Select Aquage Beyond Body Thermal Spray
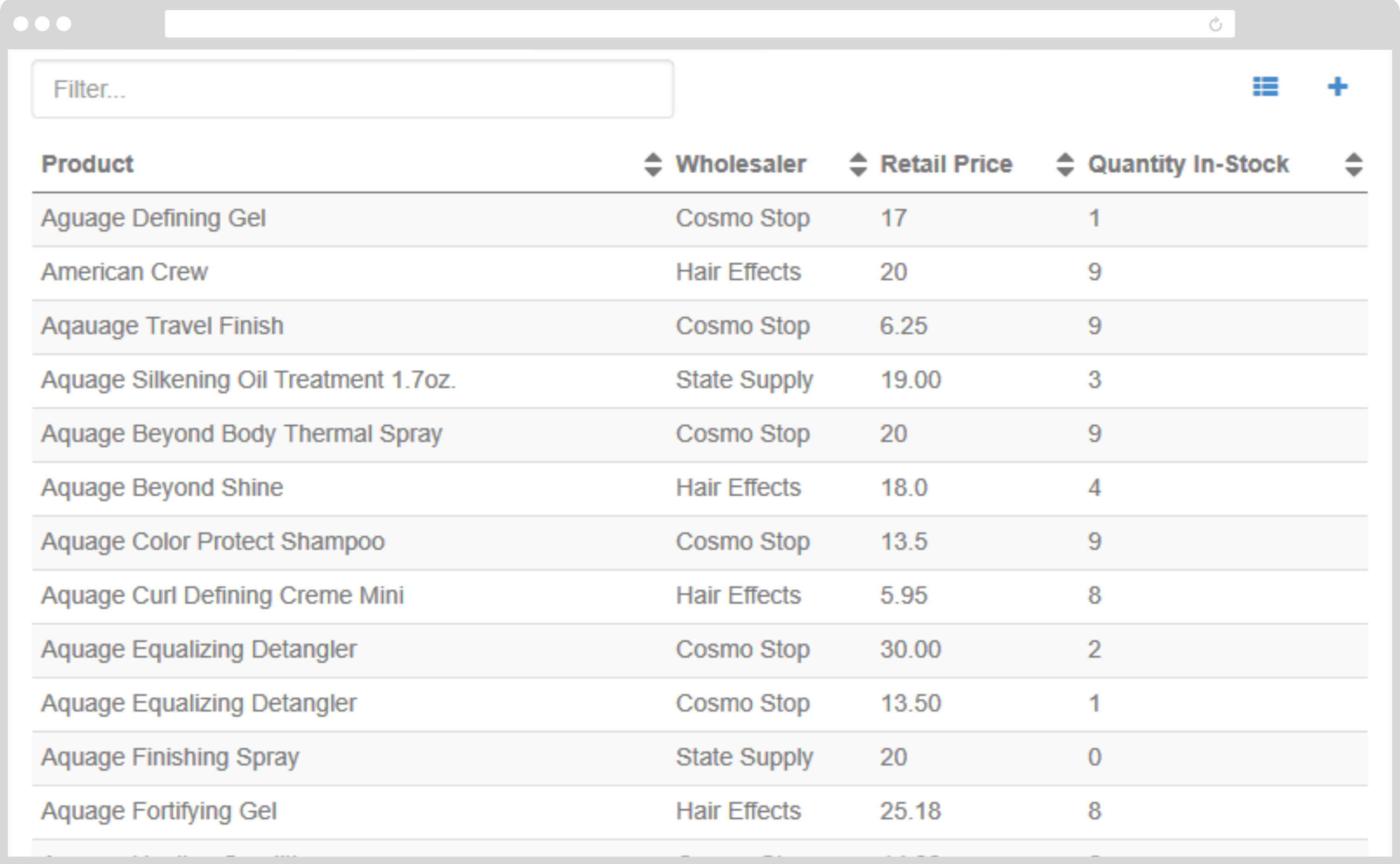The height and width of the screenshot is (864, 1400). click(x=242, y=434)
